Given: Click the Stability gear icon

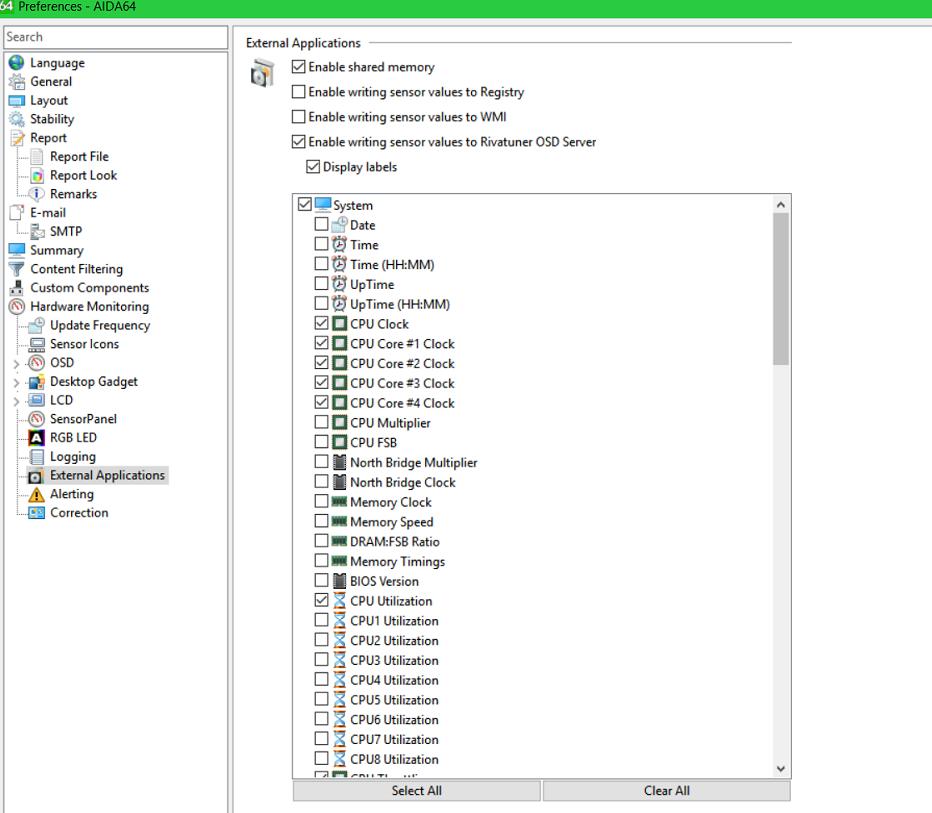Looking at the screenshot, I should [x=17, y=119].
